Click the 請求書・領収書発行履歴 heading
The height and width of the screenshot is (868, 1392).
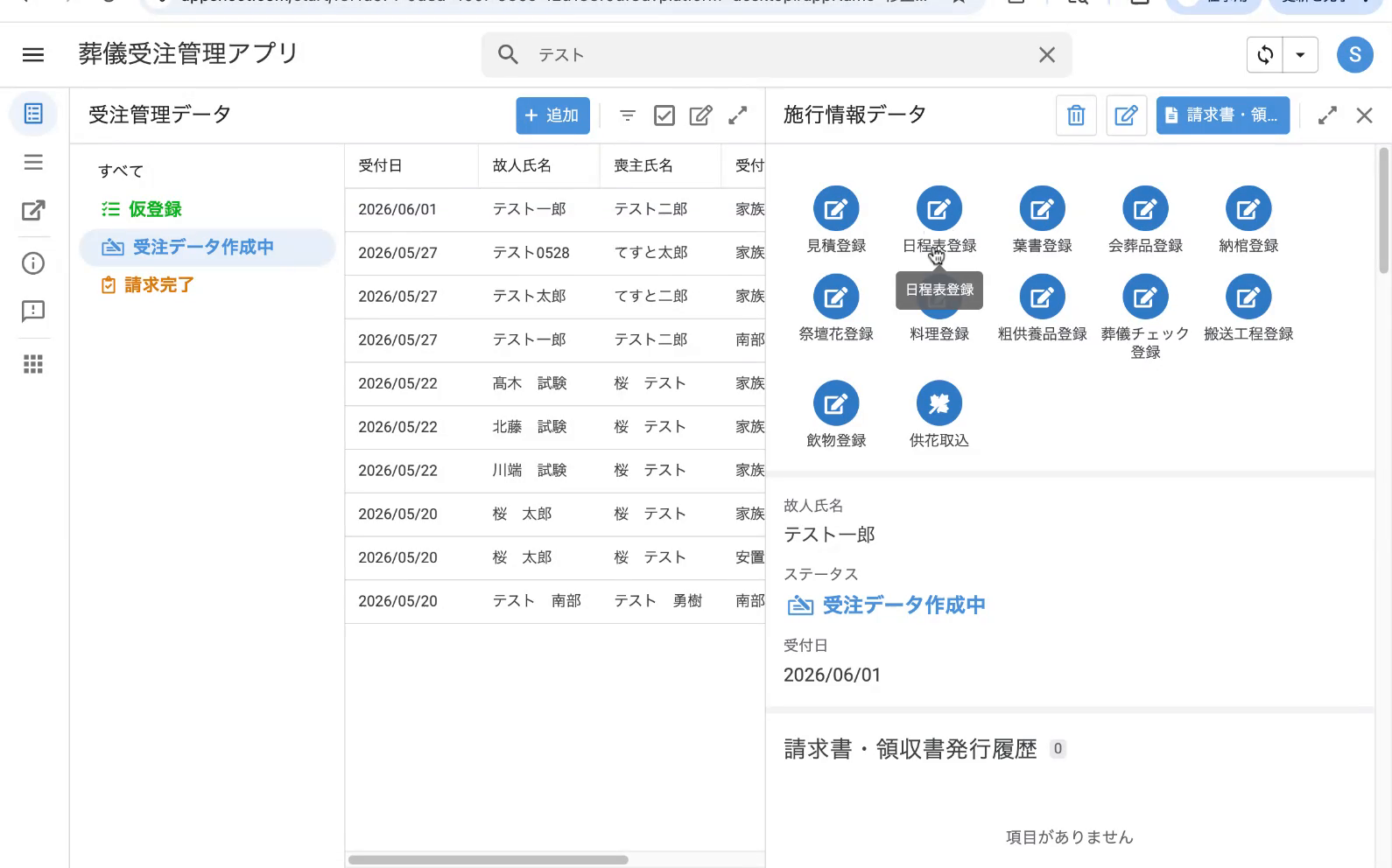click(x=910, y=749)
